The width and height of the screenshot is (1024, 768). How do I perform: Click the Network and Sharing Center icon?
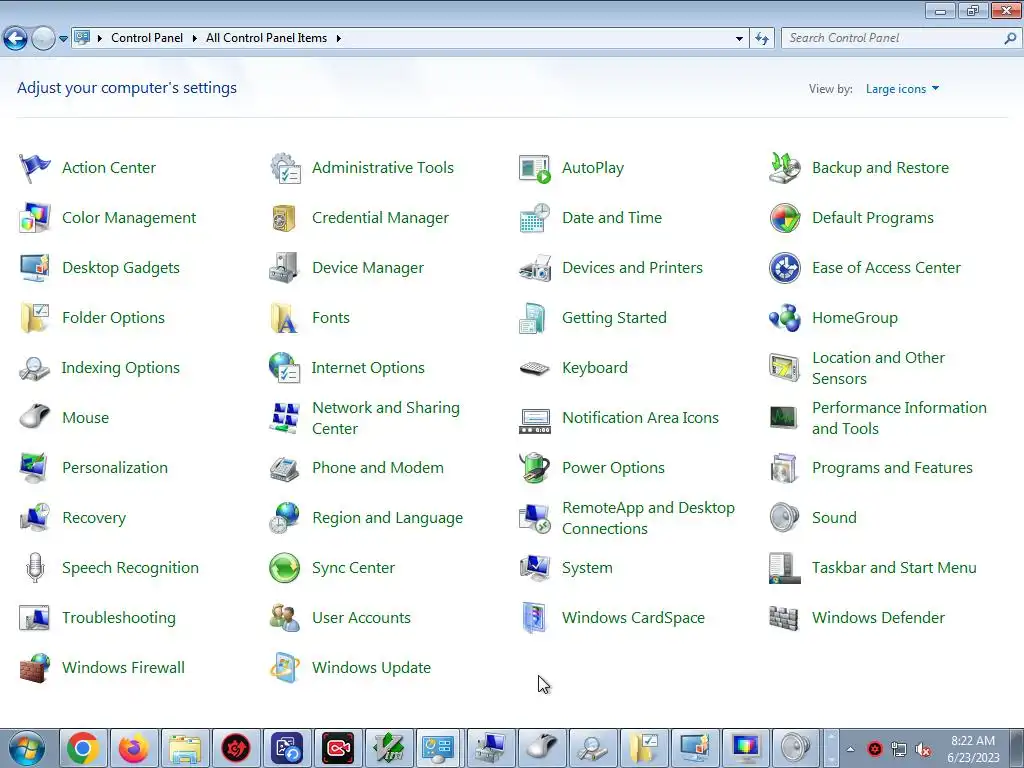click(x=284, y=418)
